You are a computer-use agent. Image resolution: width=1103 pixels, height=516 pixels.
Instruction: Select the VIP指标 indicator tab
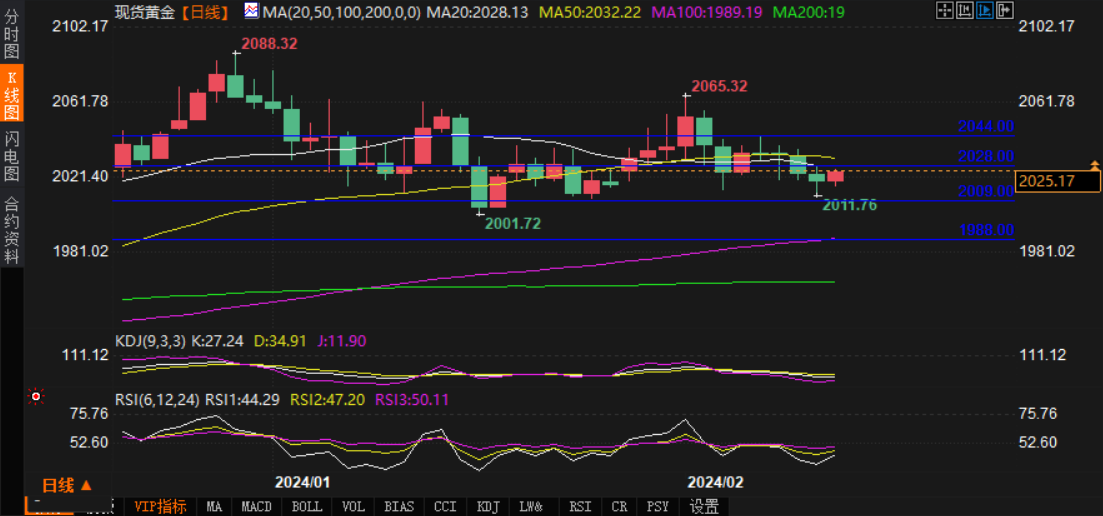[160, 507]
